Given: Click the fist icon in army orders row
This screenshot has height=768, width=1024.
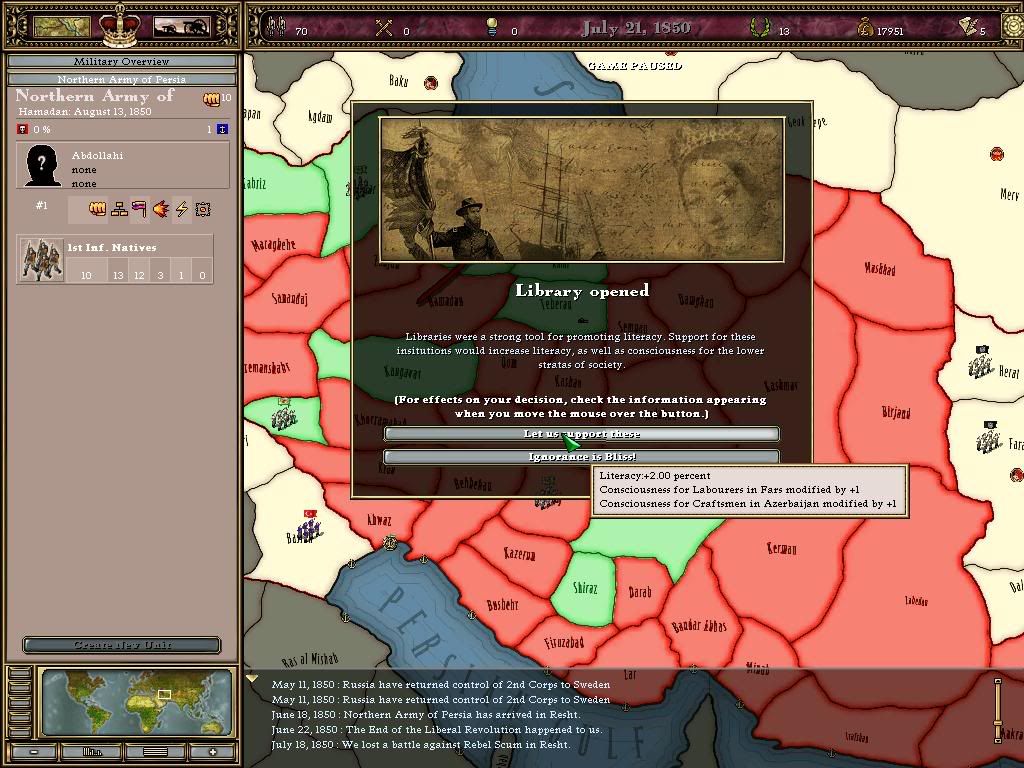Looking at the screenshot, I should [97, 209].
